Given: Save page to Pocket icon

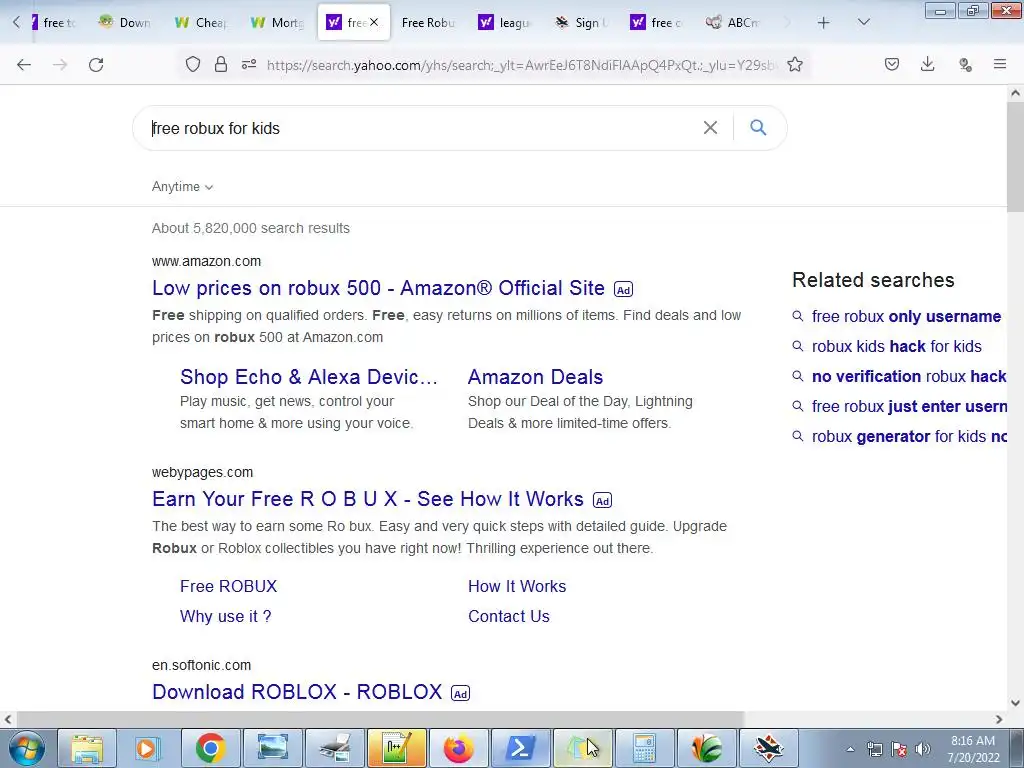Looking at the screenshot, I should click(892, 64).
